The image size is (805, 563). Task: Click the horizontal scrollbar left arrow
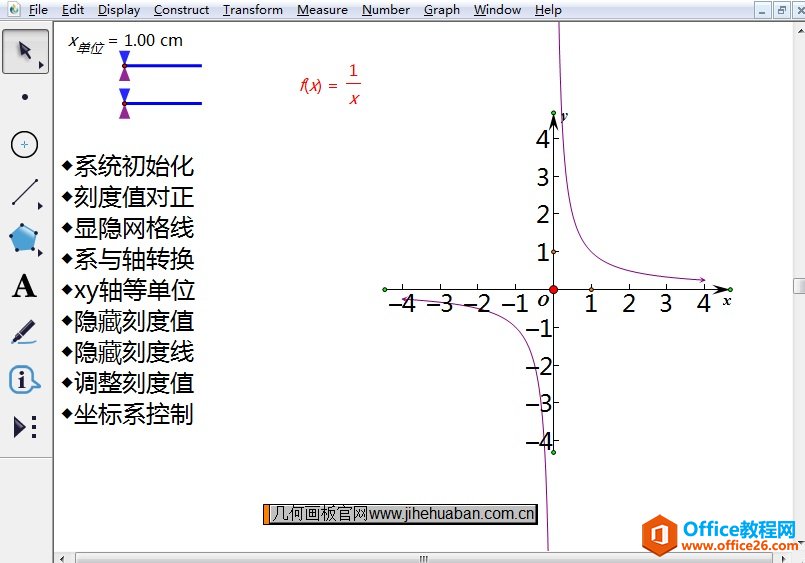coord(62,558)
